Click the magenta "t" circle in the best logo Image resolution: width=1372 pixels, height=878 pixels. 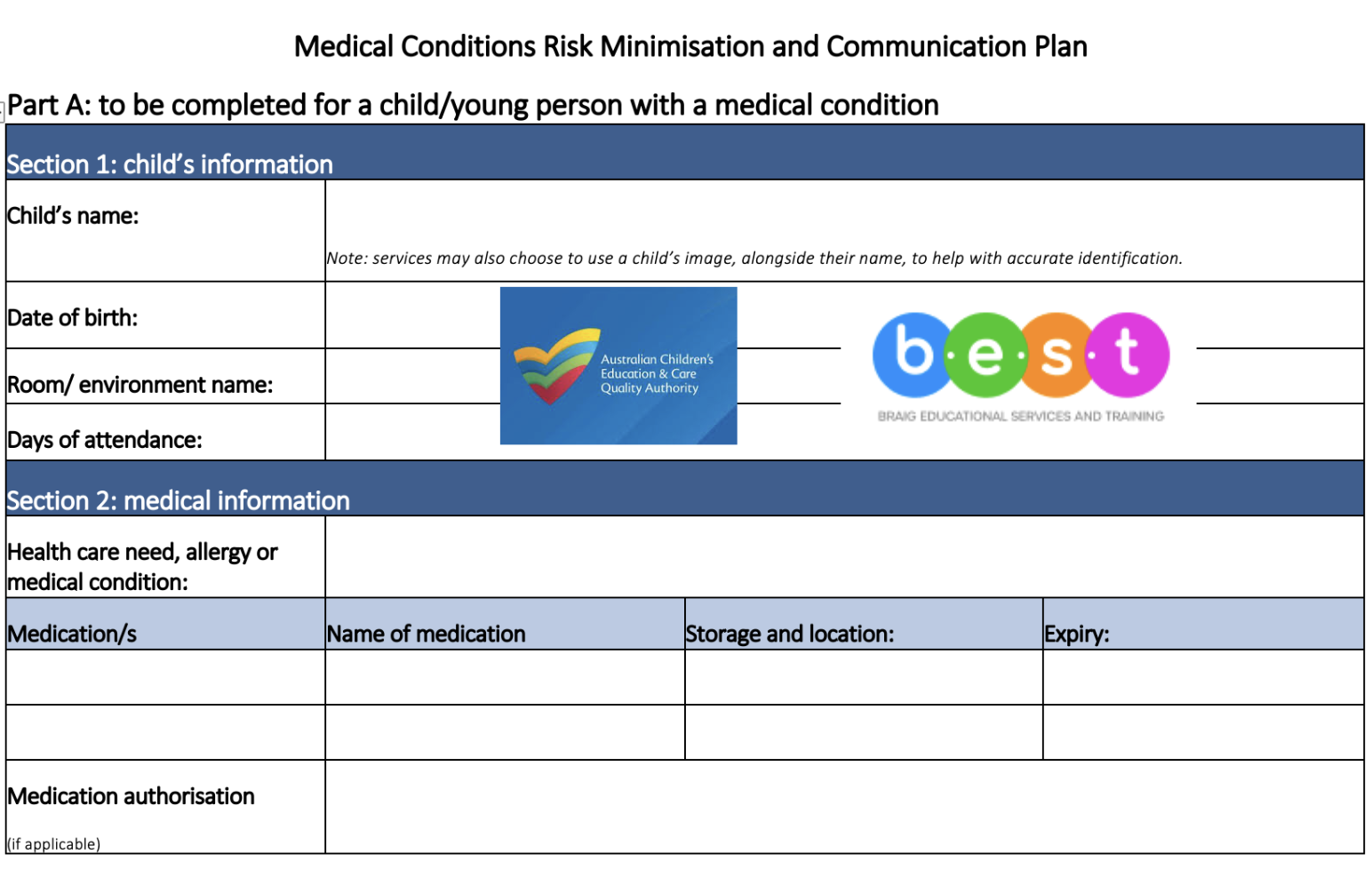click(1128, 355)
